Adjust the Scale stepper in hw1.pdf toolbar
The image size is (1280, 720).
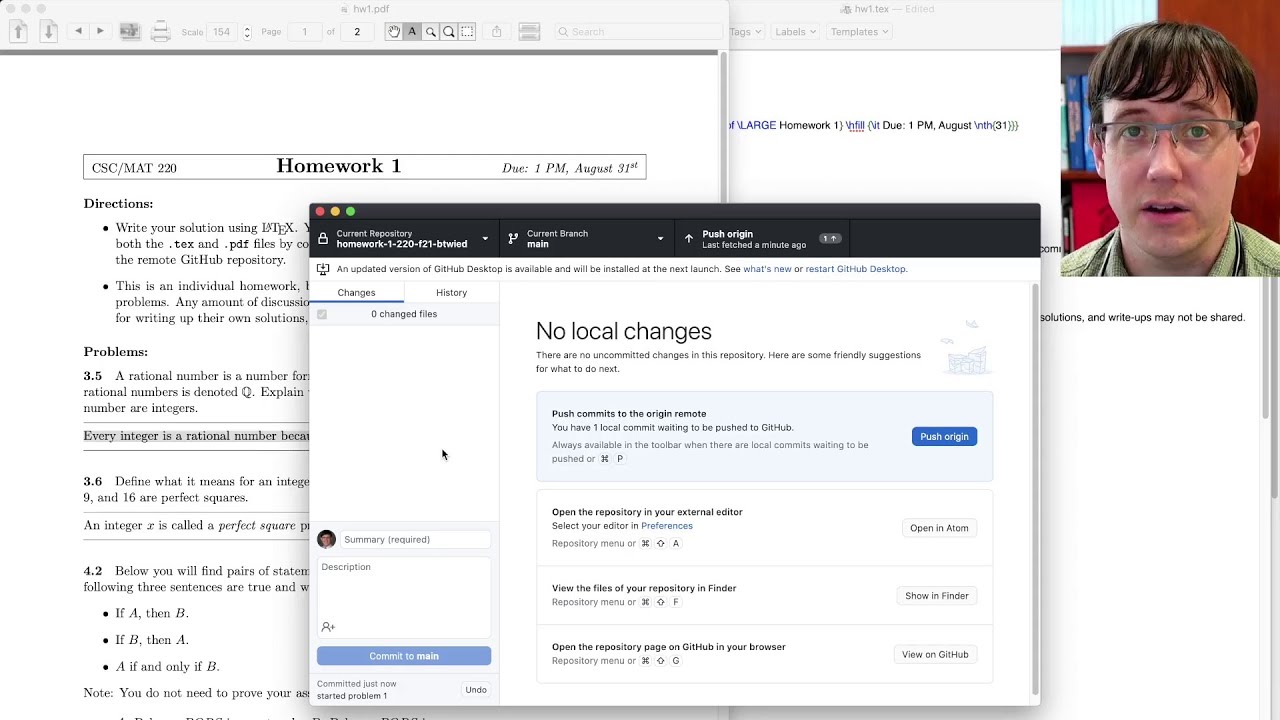coord(247,32)
